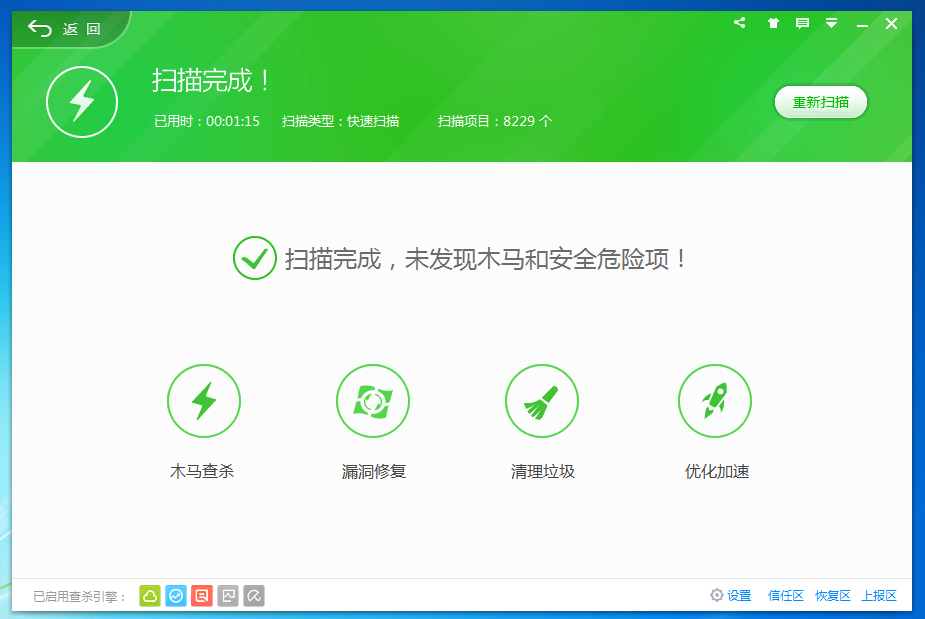Click the 木马查杀 label

click(x=202, y=471)
